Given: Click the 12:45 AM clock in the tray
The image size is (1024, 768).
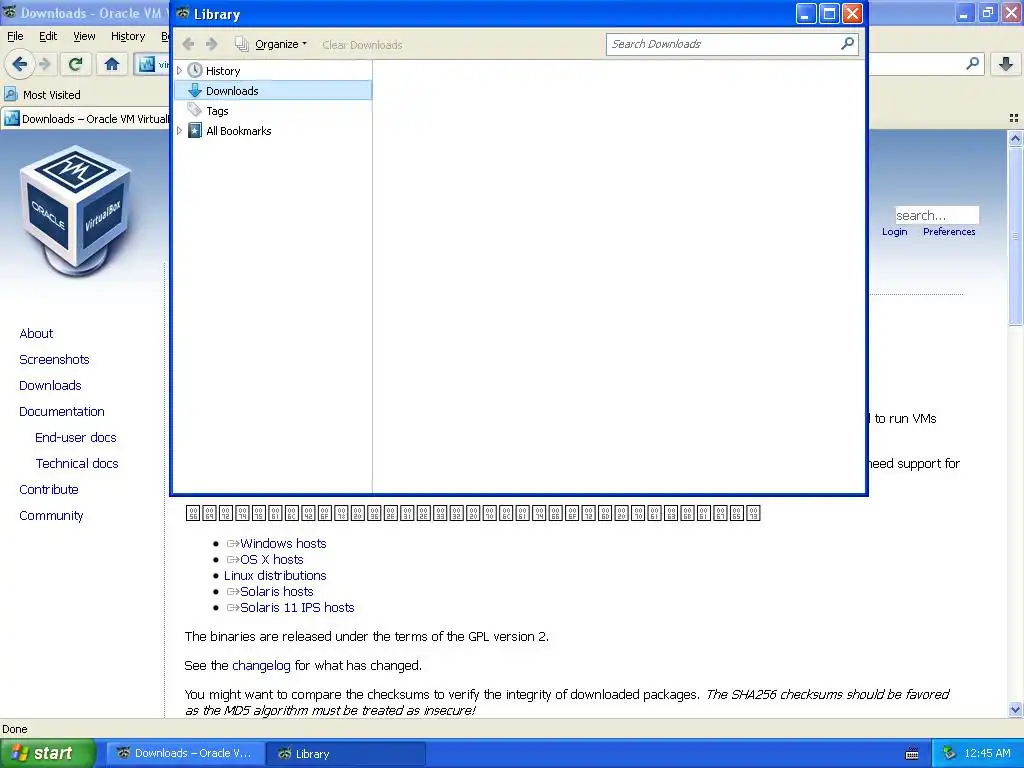Looking at the screenshot, I should point(987,753).
